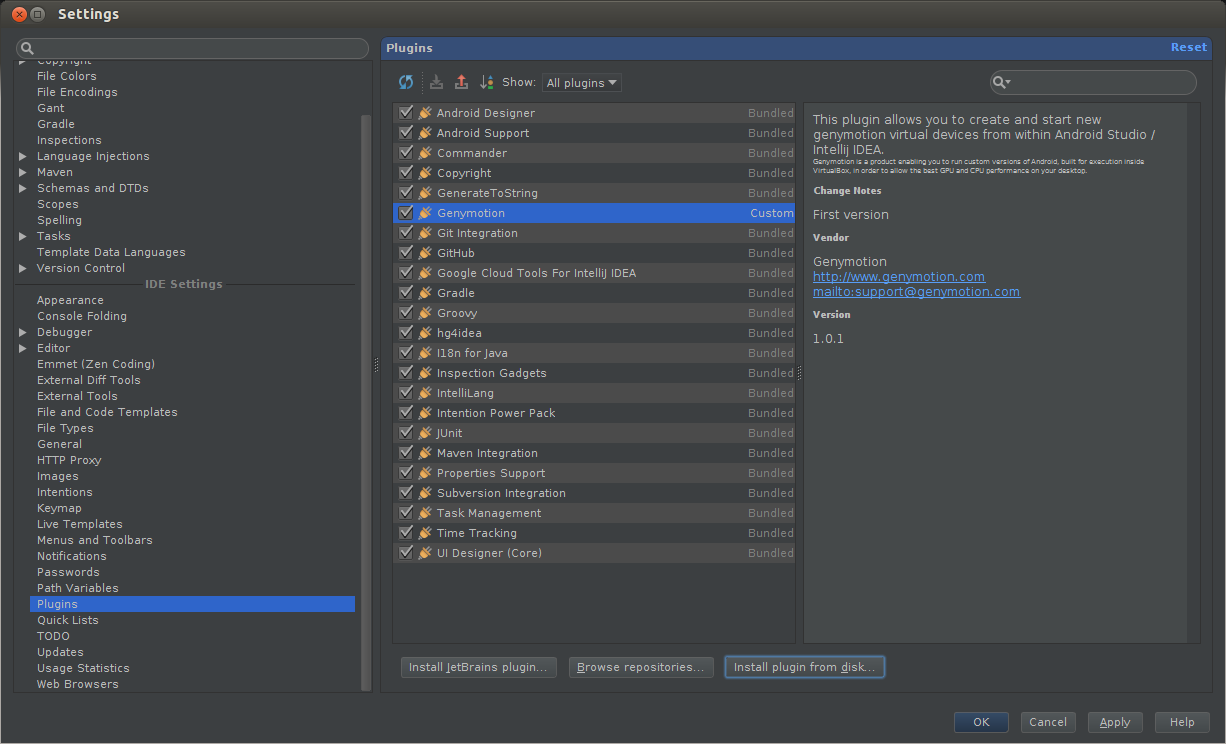Open the Appearance settings page
The width and height of the screenshot is (1226, 744).
(70, 300)
